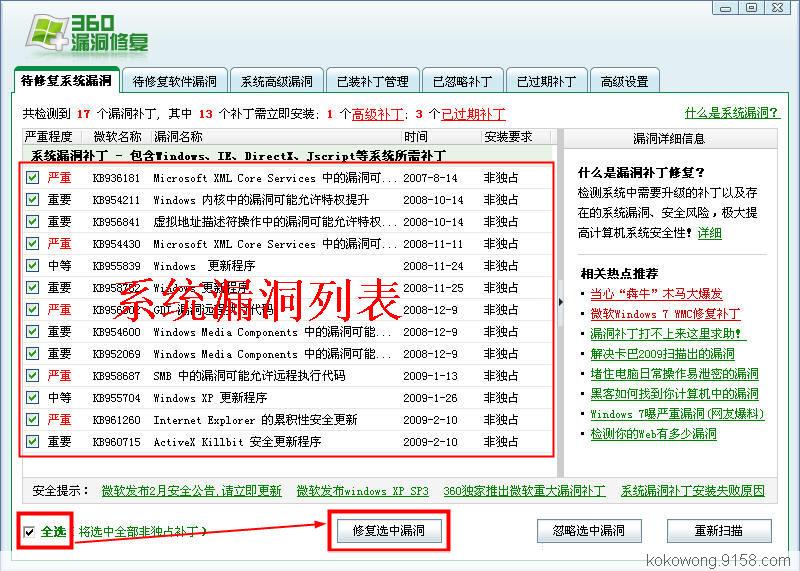The image size is (800, 571).
Task: Uncheck the KB960715 ActiveX Killbit checkbox
Action: coord(33,441)
